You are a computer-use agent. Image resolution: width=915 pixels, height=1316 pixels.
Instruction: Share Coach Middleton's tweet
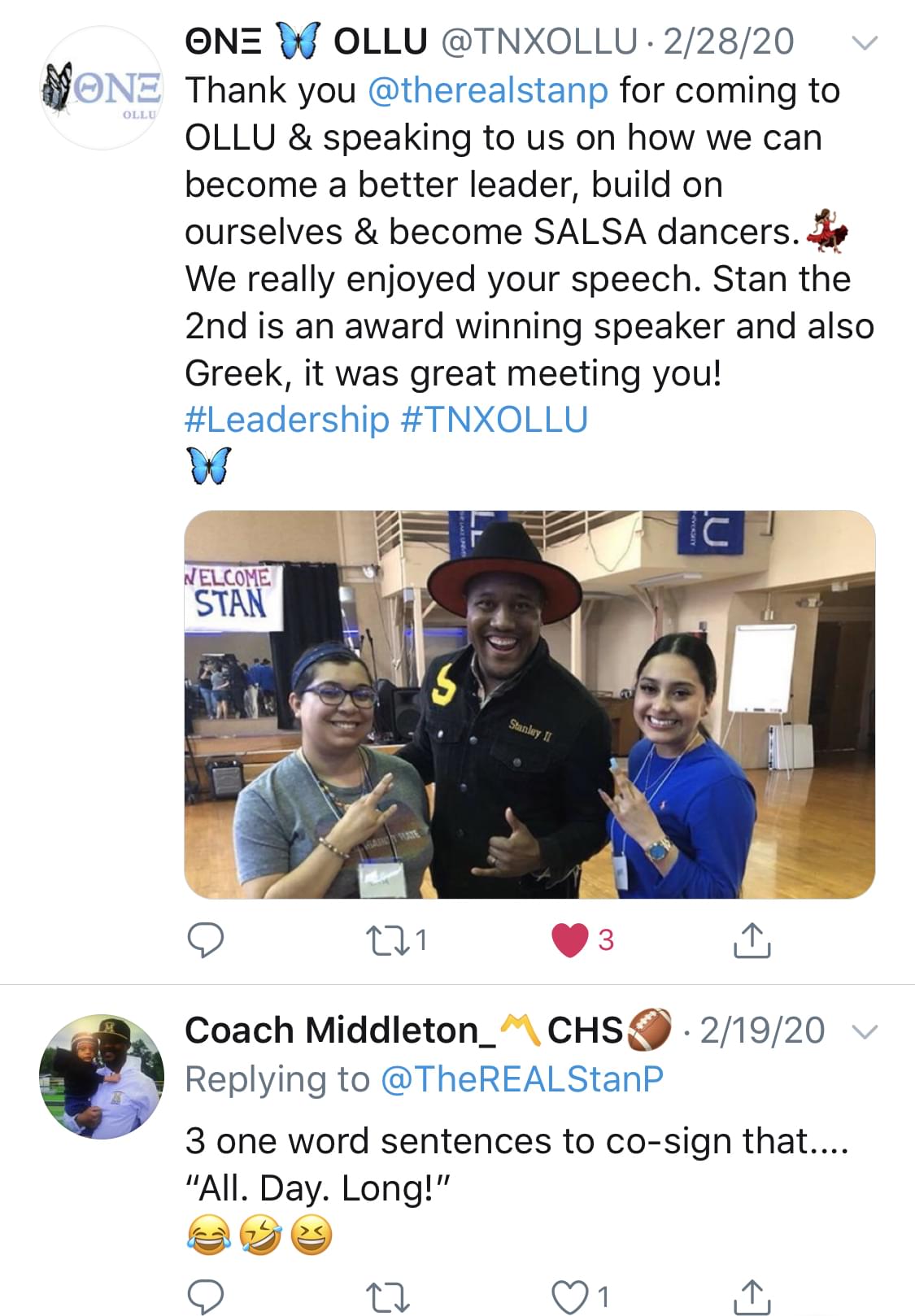752,1296
